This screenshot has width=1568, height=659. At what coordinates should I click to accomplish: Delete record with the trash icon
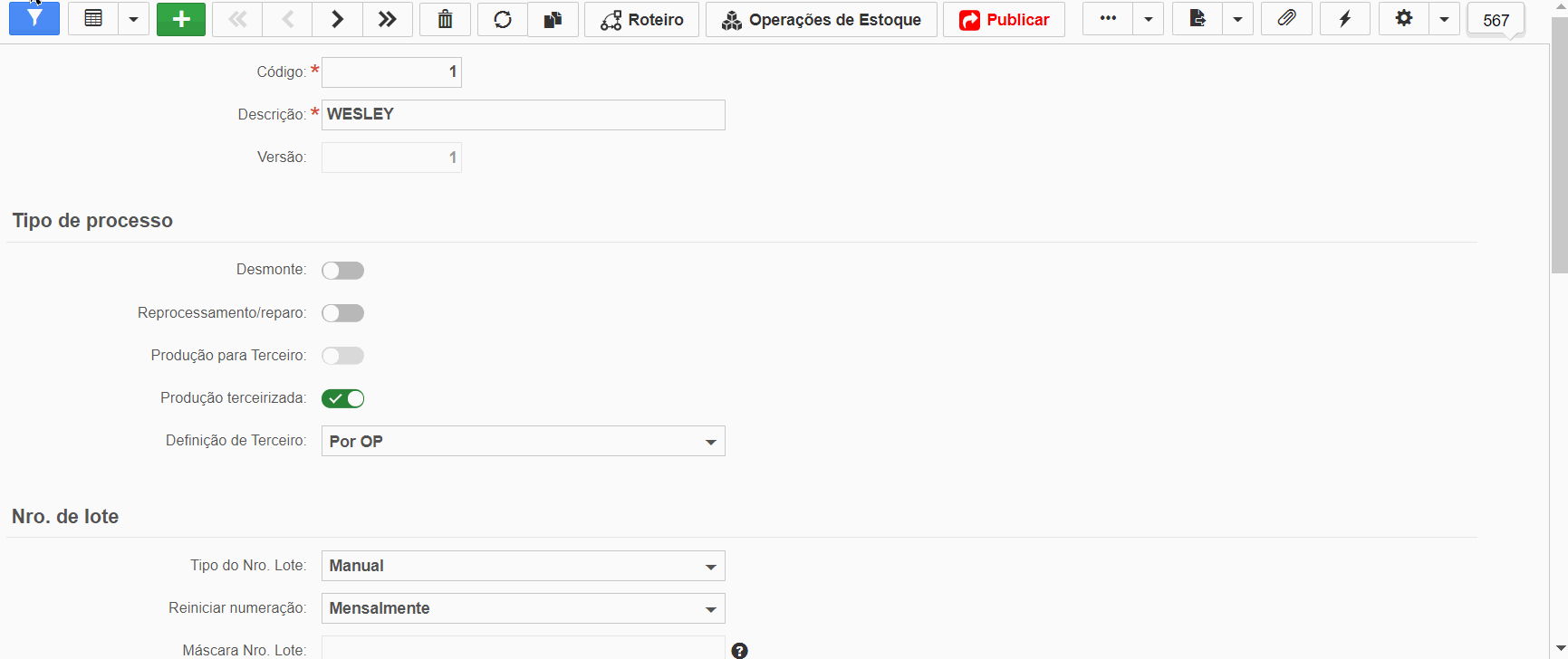pyautogui.click(x=445, y=19)
